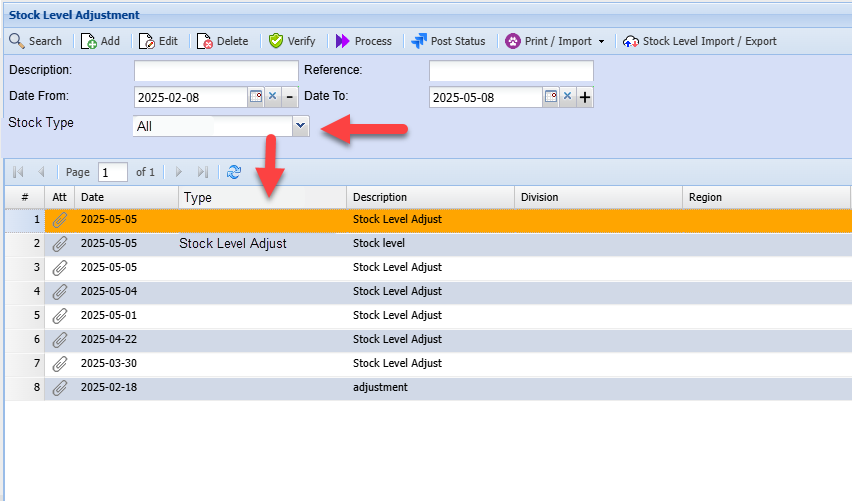Clear the Date From field
852x501 pixels.
pos(272,97)
